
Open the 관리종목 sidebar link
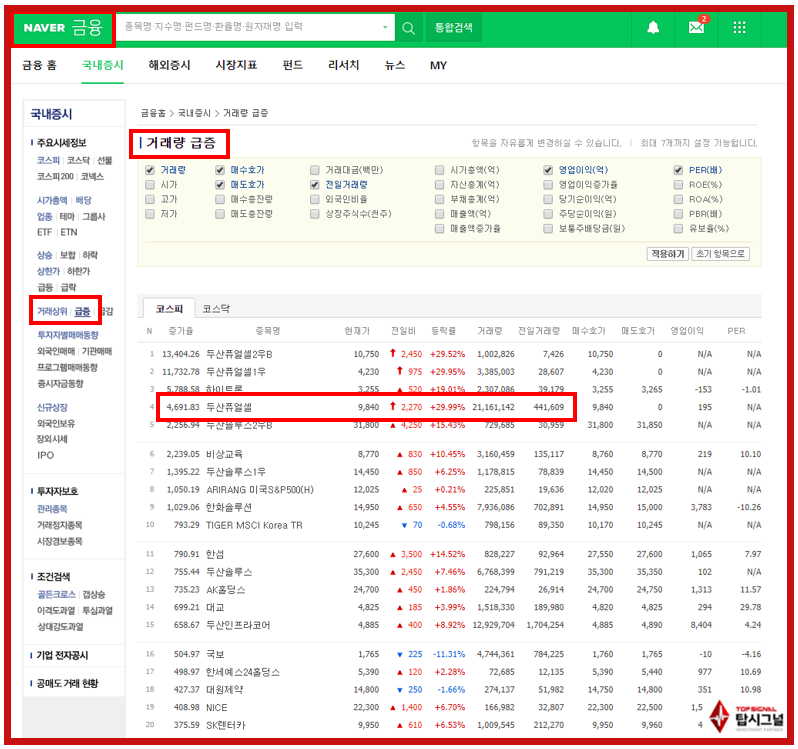(52, 509)
